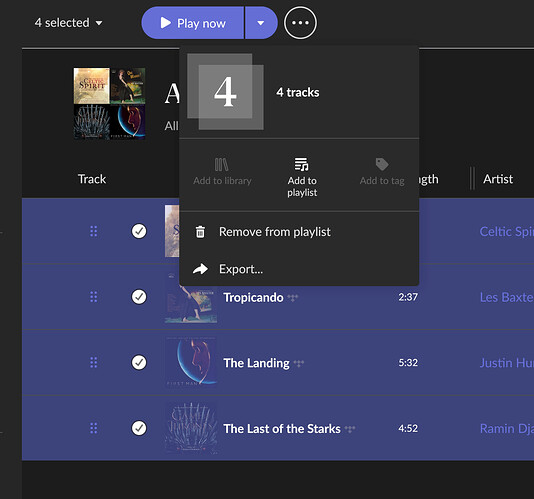534x499 pixels.
Task: Uncheck The Last of the Starks checkbox
Action: [139, 428]
